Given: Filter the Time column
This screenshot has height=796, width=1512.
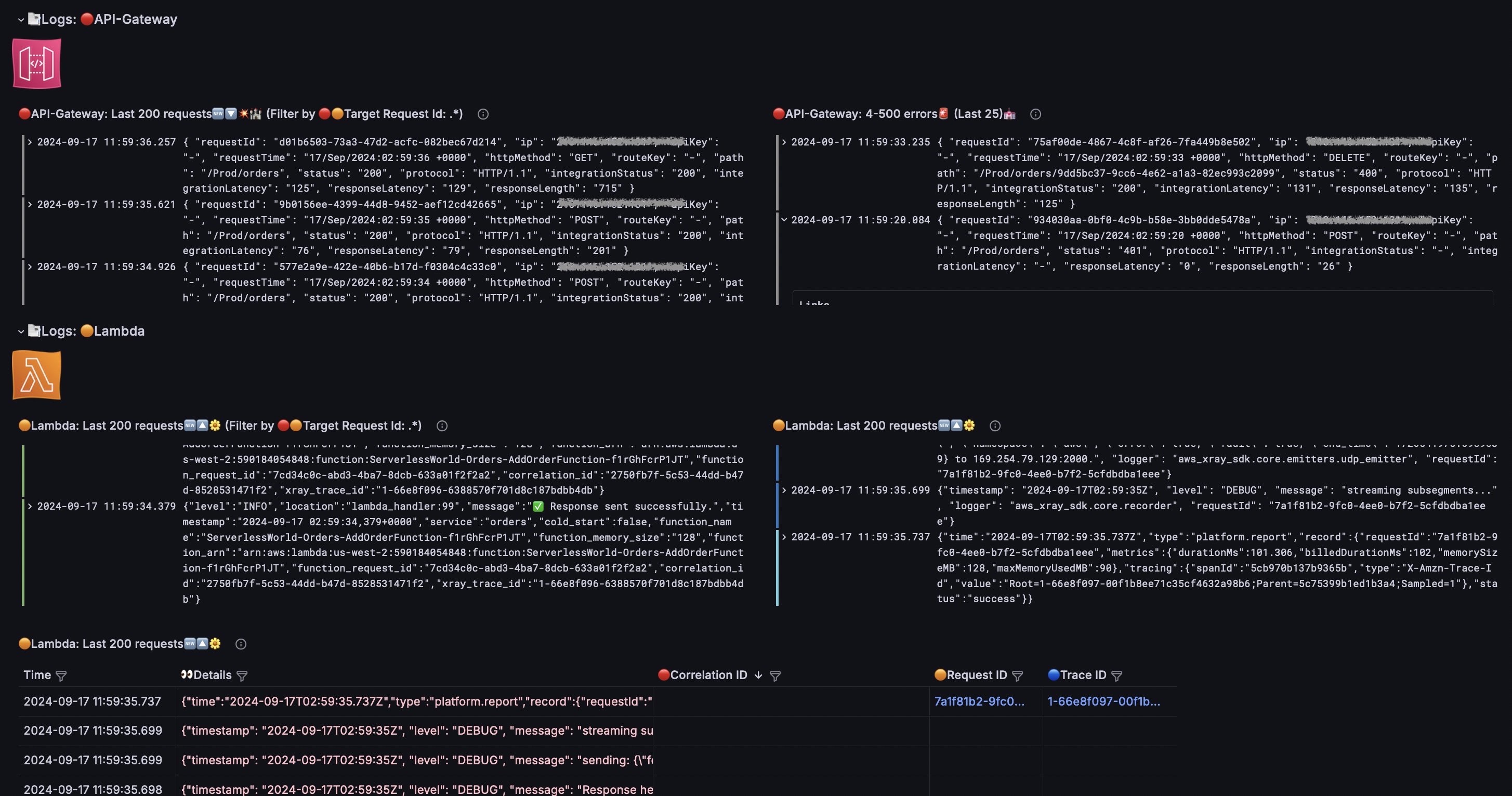Looking at the screenshot, I should [61, 676].
